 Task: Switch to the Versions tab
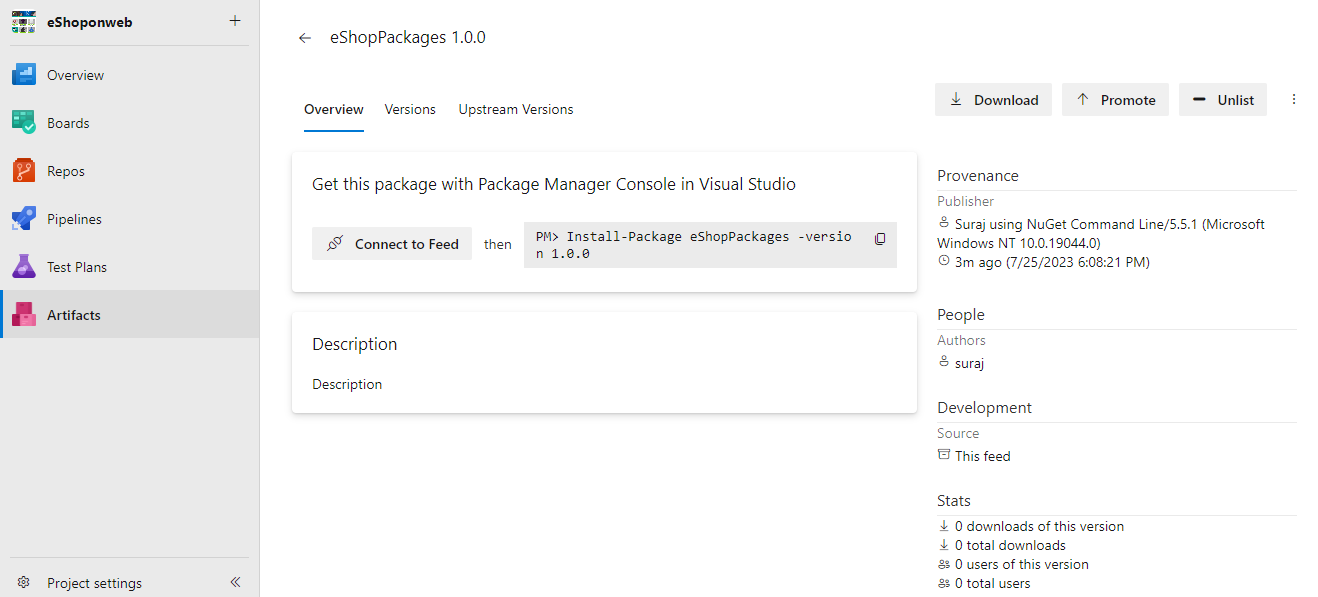coord(410,109)
